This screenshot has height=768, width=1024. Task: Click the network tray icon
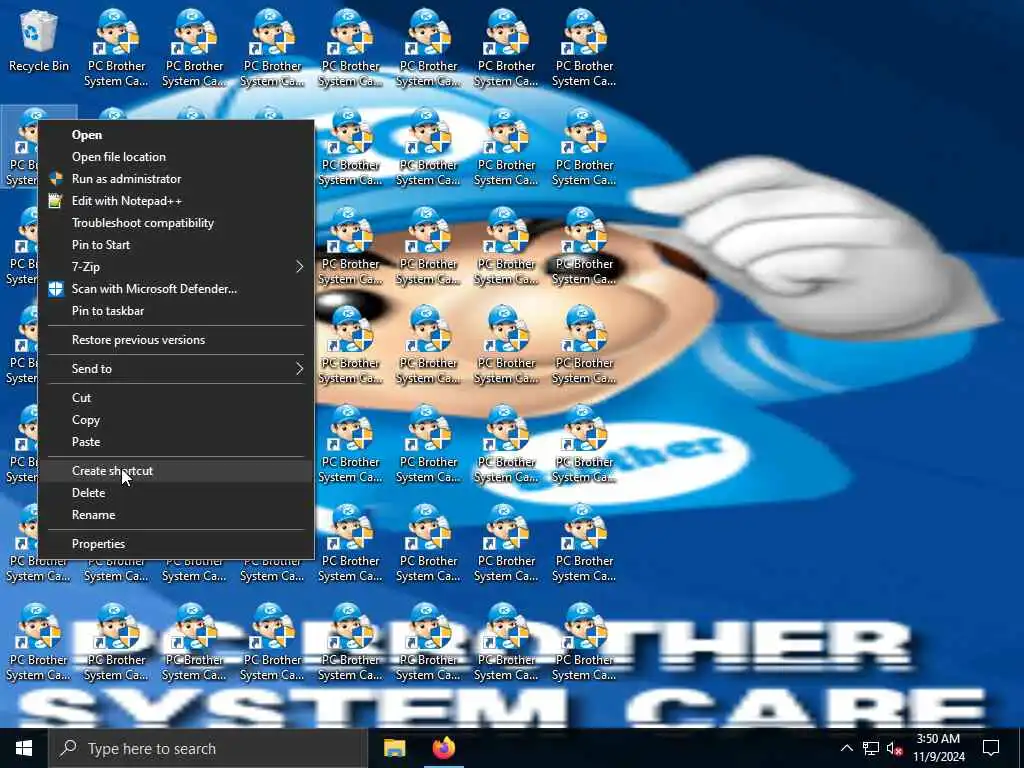click(871, 748)
